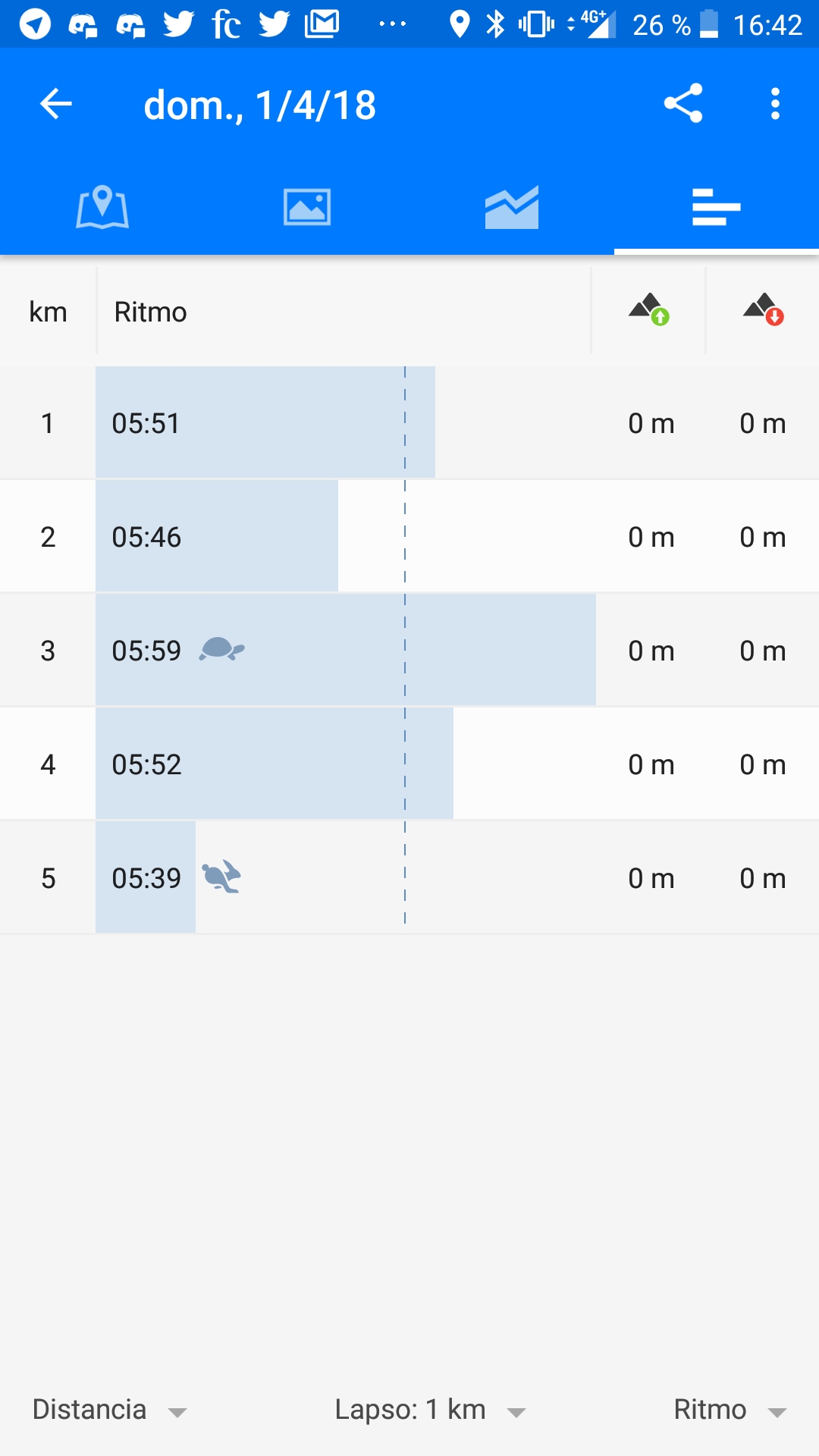Viewport: 819px width, 1456px height.
Task: Tap the km 4 pace 05:52
Action: [x=146, y=764]
